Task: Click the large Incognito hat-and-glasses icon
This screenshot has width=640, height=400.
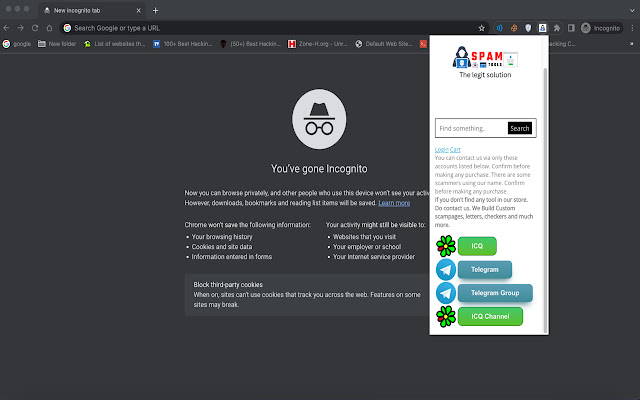Action: point(319,119)
